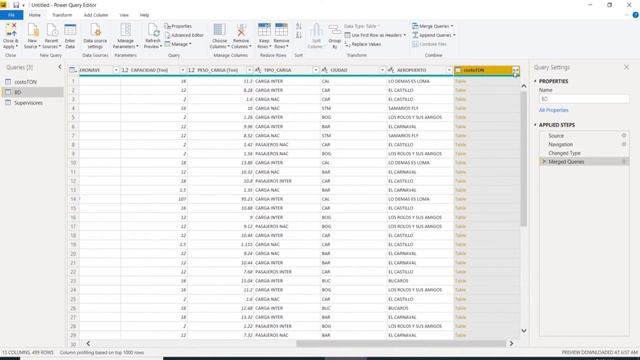Click the Group By icon
The width and height of the screenshot is (640, 360).
pyautogui.click(x=335, y=30)
